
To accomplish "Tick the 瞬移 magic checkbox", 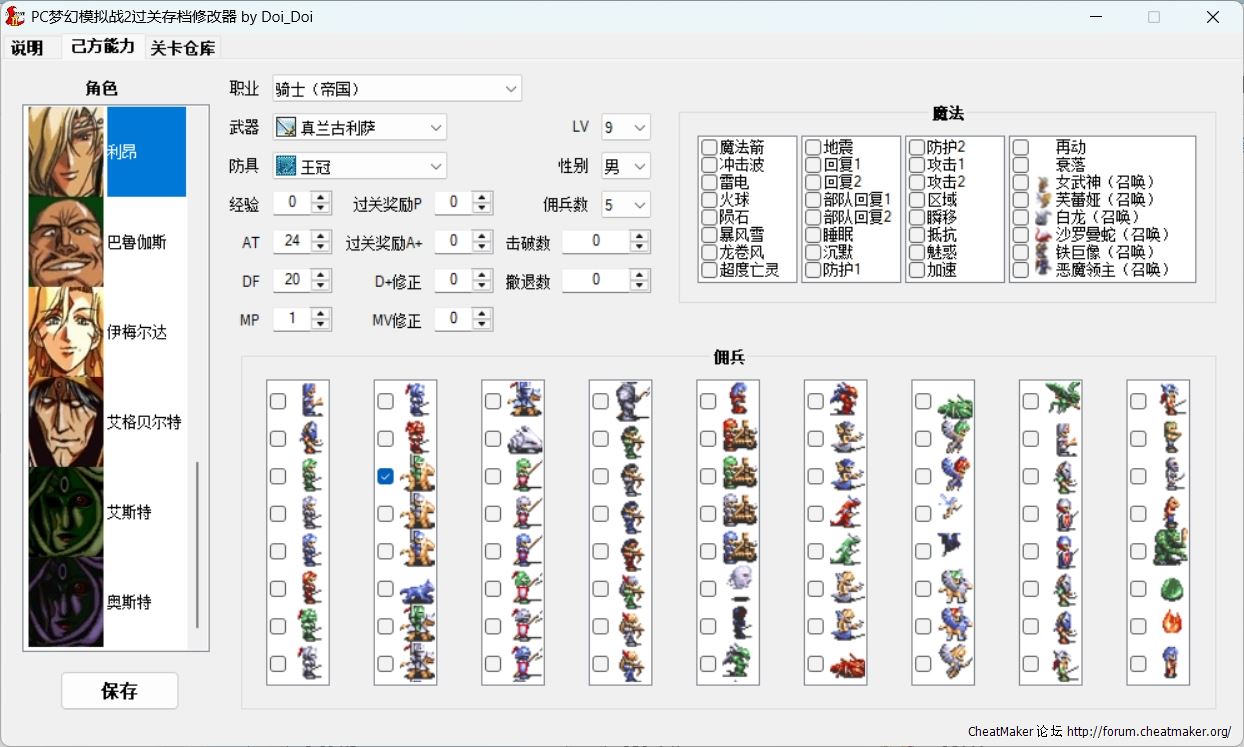I will point(917,217).
